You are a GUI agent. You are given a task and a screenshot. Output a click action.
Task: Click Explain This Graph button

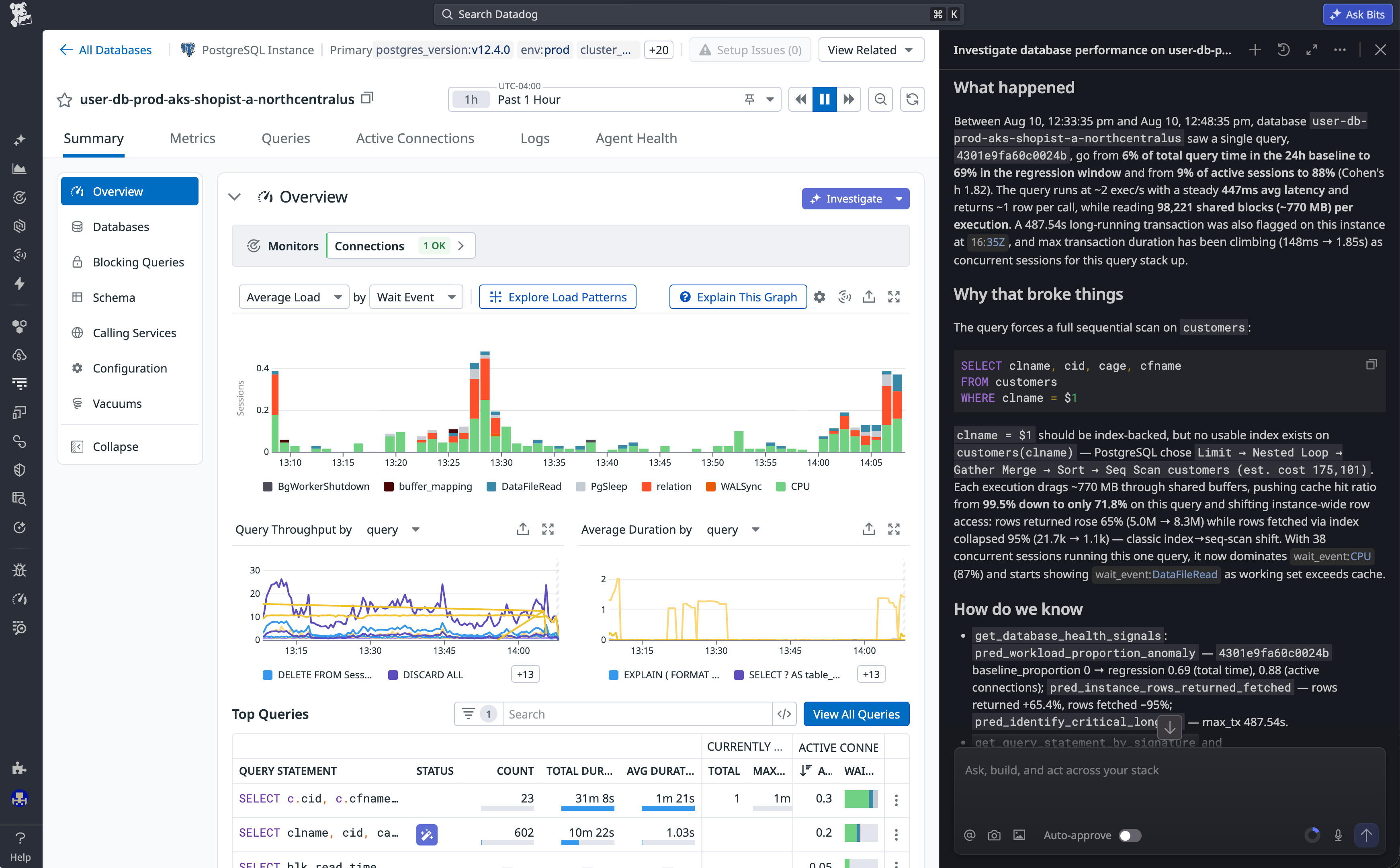(x=738, y=297)
